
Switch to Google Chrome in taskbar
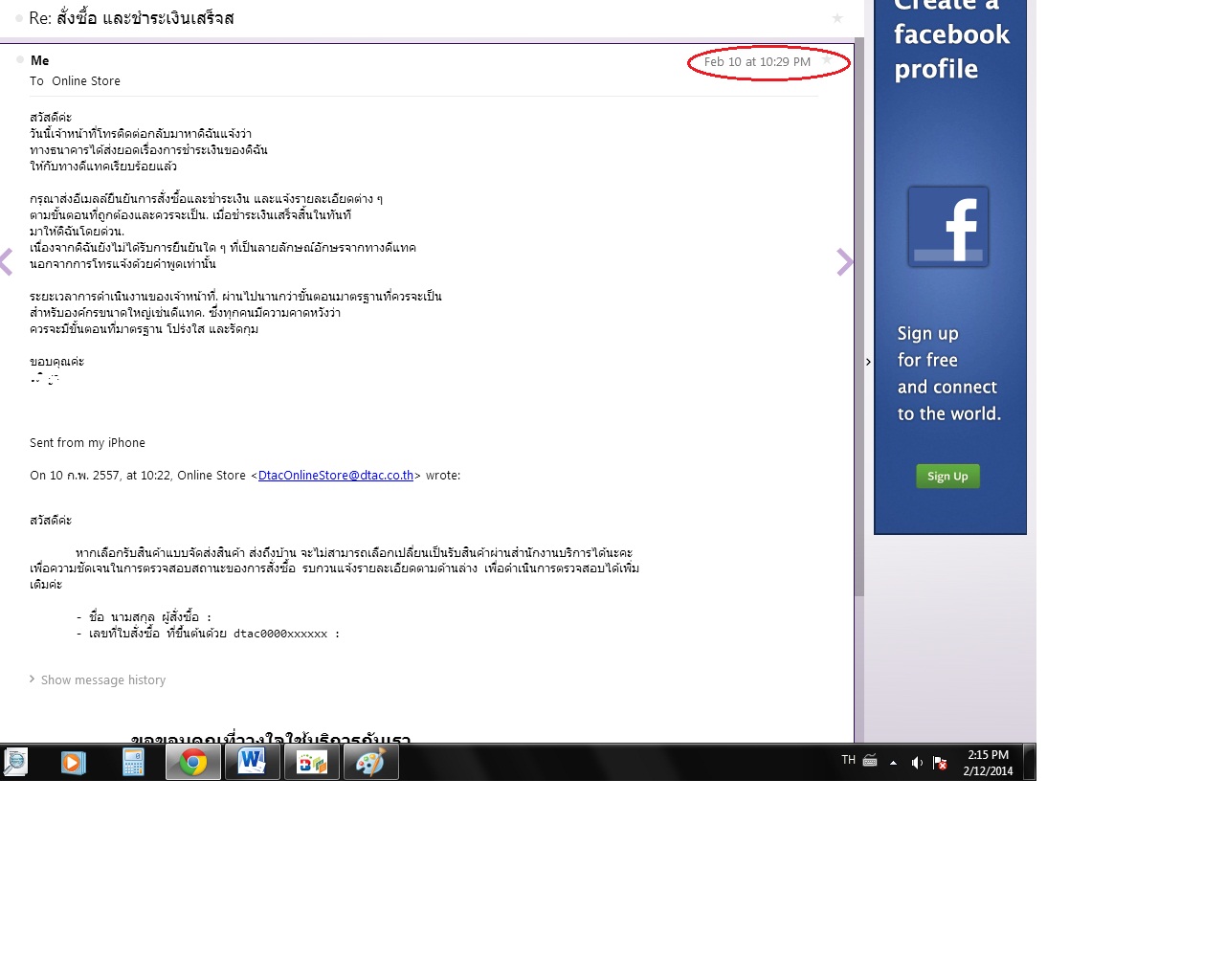(x=193, y=763)
